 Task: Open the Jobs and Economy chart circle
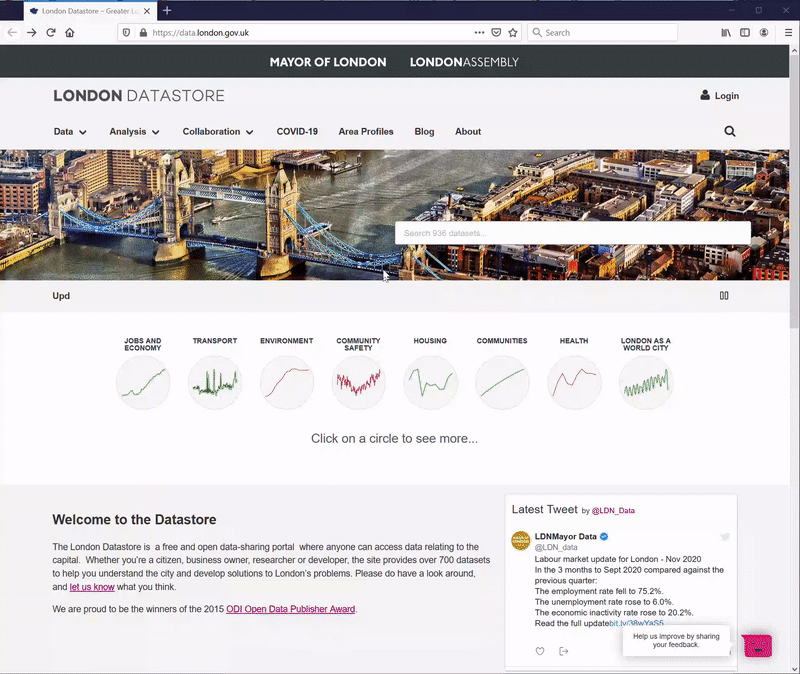point(143,383)
